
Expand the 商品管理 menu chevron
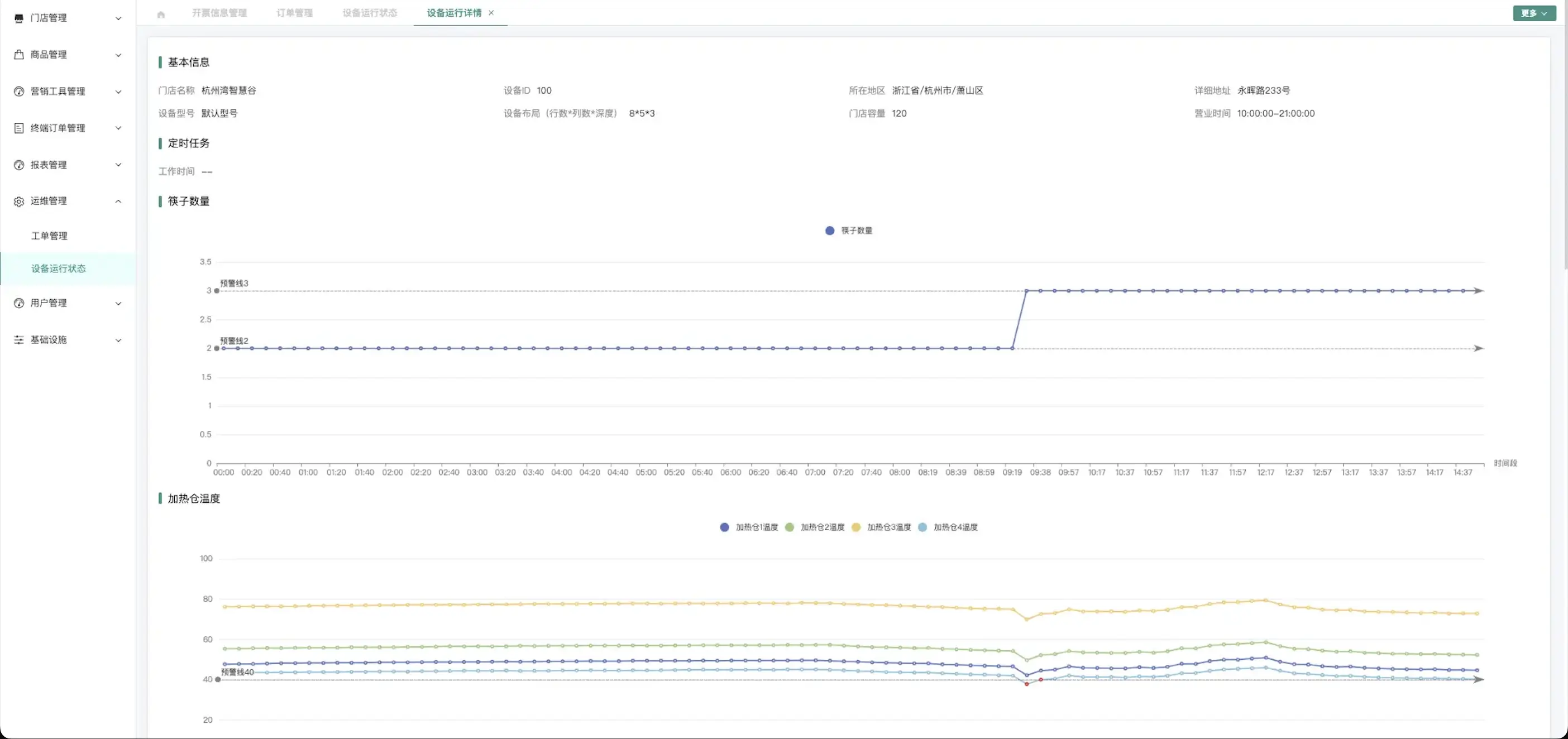118,55
